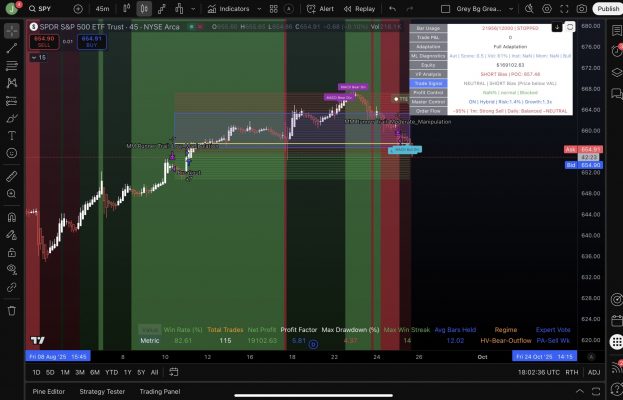Viewport: 623px width, 400px height.
Task: Open the Pine Editor tab
Action: (48, 391)
